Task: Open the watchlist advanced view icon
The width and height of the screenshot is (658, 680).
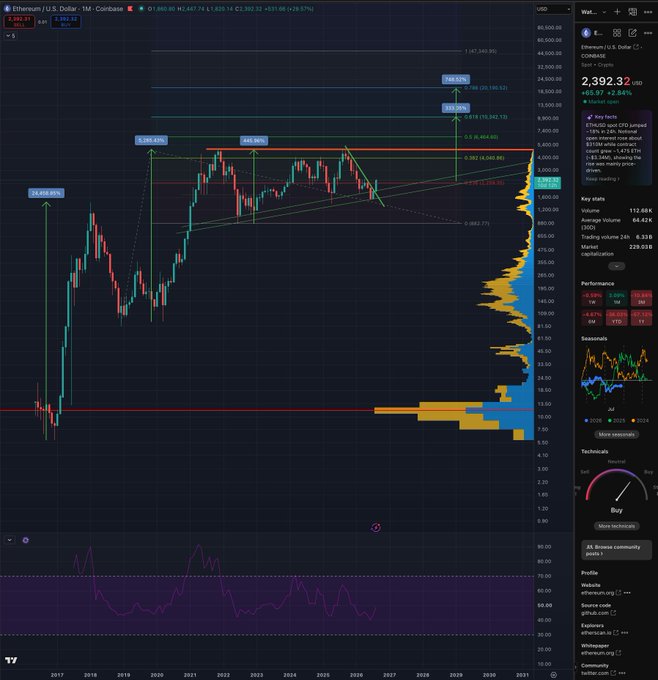Action: 633,12
